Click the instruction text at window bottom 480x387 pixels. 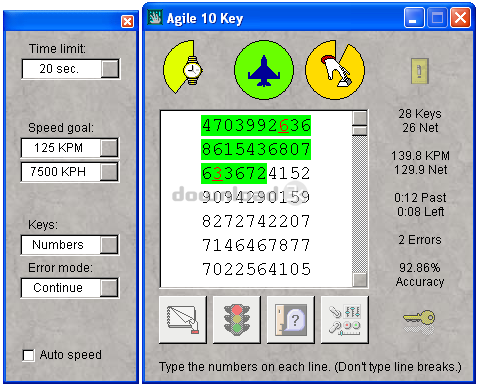pos(310,367)
